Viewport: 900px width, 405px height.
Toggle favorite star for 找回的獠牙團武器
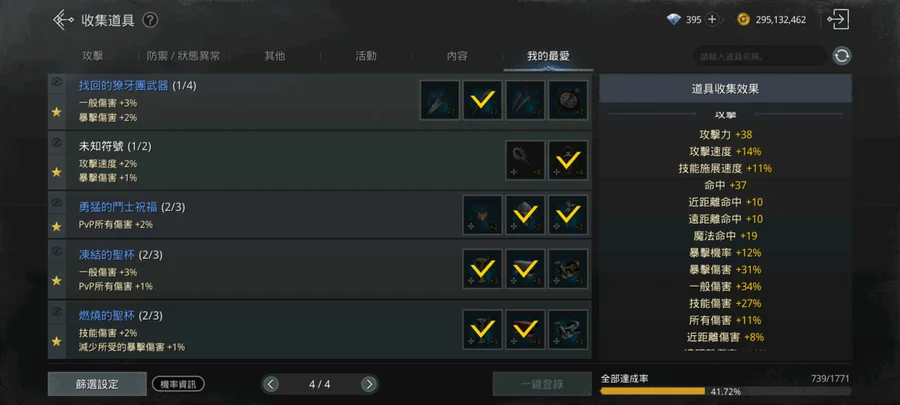[x=56, y=112]
